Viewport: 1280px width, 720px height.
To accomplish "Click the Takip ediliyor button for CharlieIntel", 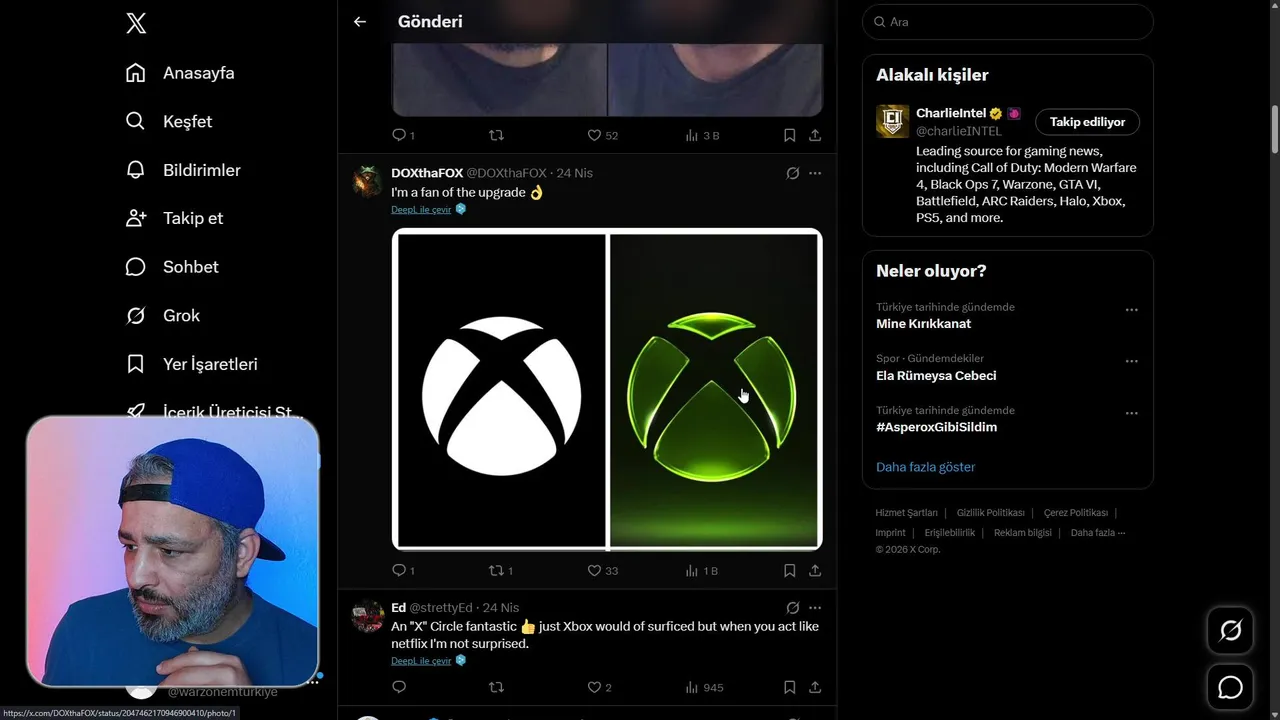I will pyautogui.click(x=1087, y=122).
